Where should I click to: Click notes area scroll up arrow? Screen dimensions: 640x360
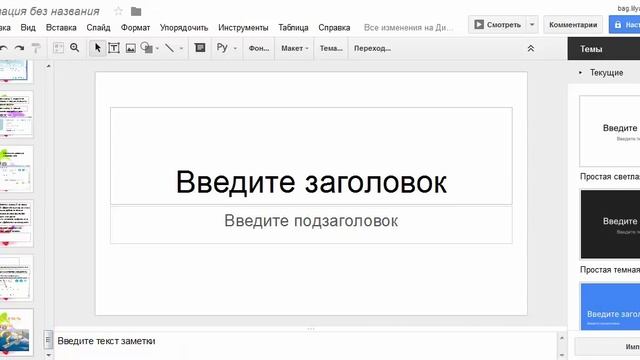point(562,338)
